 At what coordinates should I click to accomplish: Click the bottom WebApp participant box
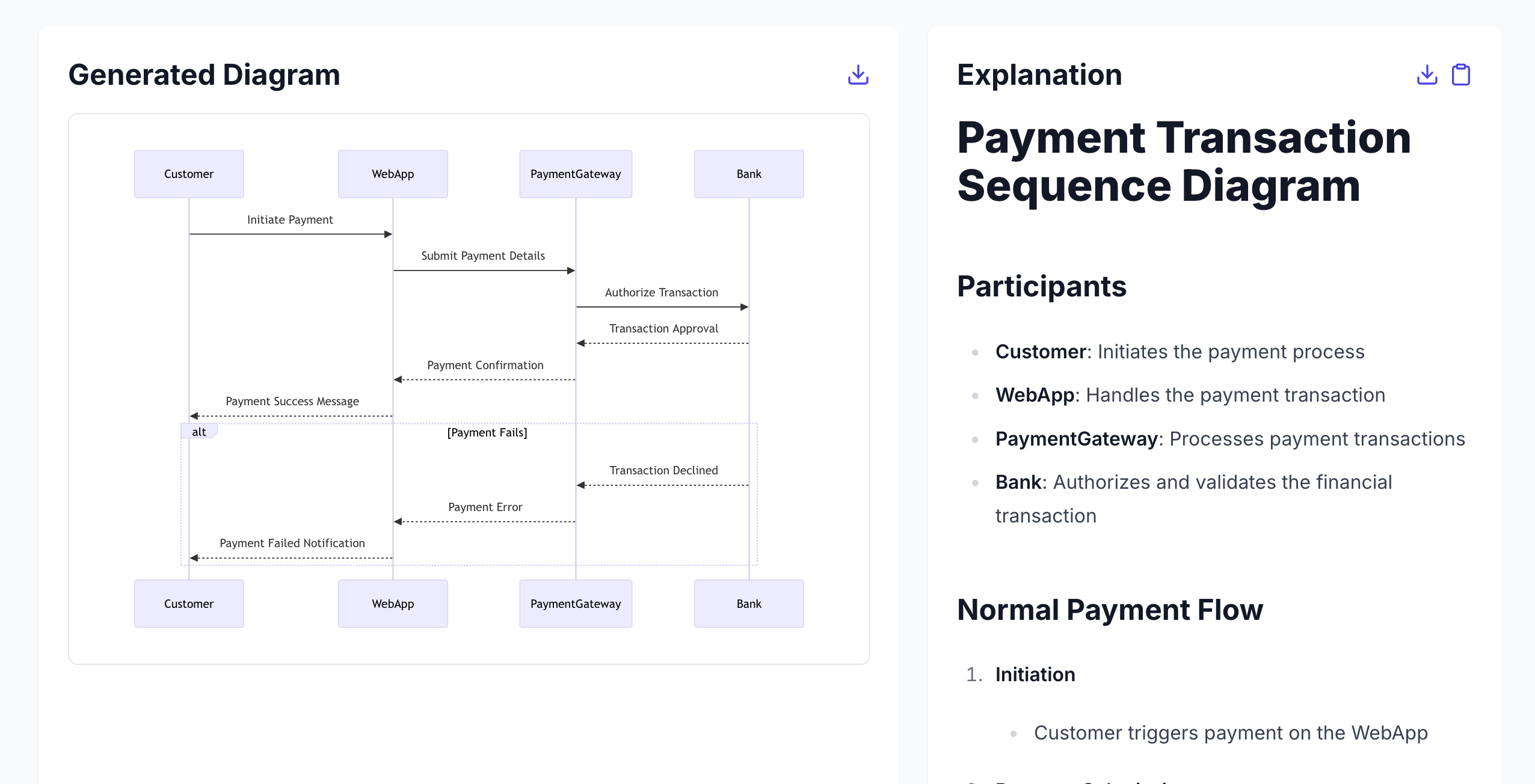(393, 604)
